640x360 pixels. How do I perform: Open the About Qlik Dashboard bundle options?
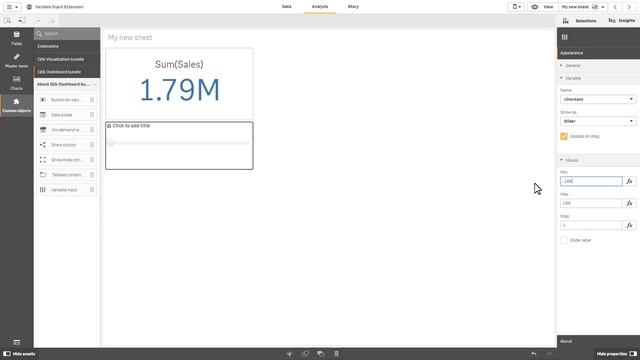tap(94, 84)
